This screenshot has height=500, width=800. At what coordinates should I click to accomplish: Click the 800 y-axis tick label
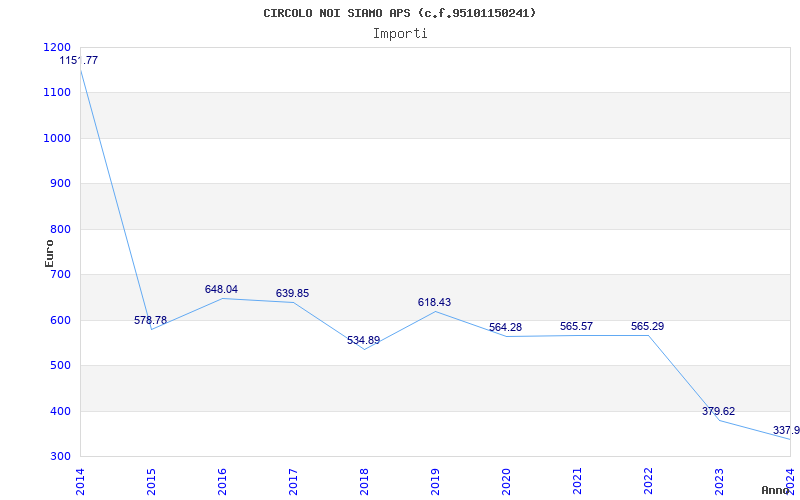(61, 230)
